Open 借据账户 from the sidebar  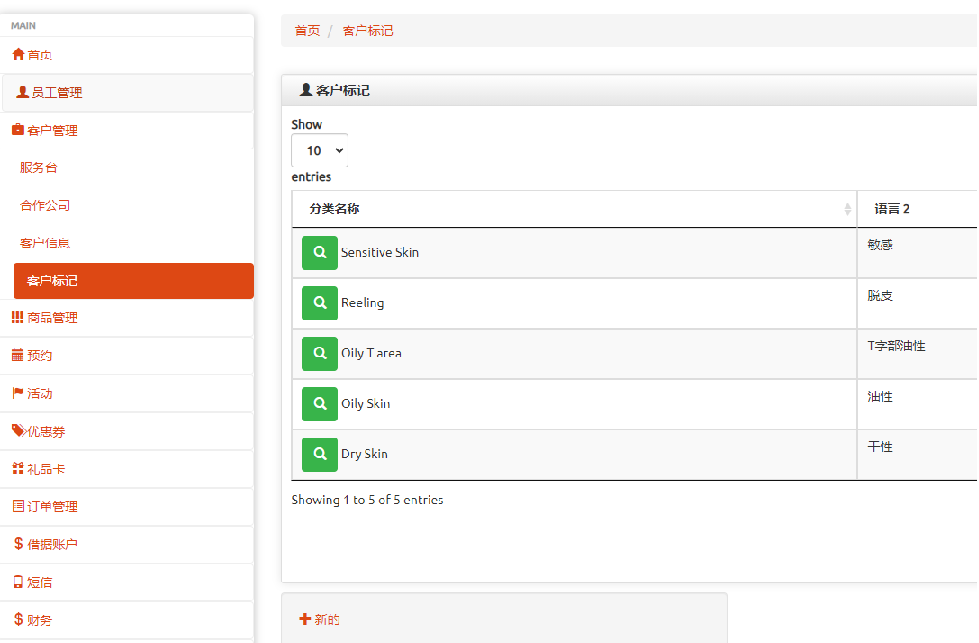pyautogui.click(x=127, y=544)
